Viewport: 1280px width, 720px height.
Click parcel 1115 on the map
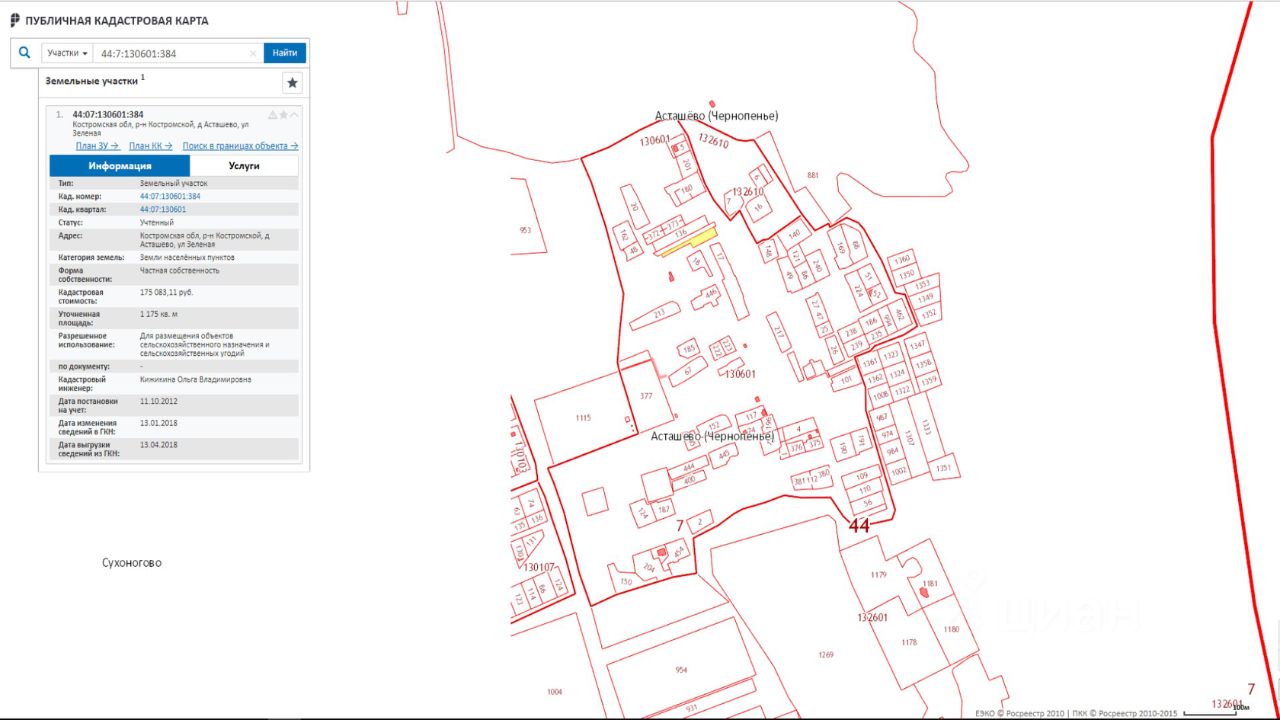(x=583, y=416)
